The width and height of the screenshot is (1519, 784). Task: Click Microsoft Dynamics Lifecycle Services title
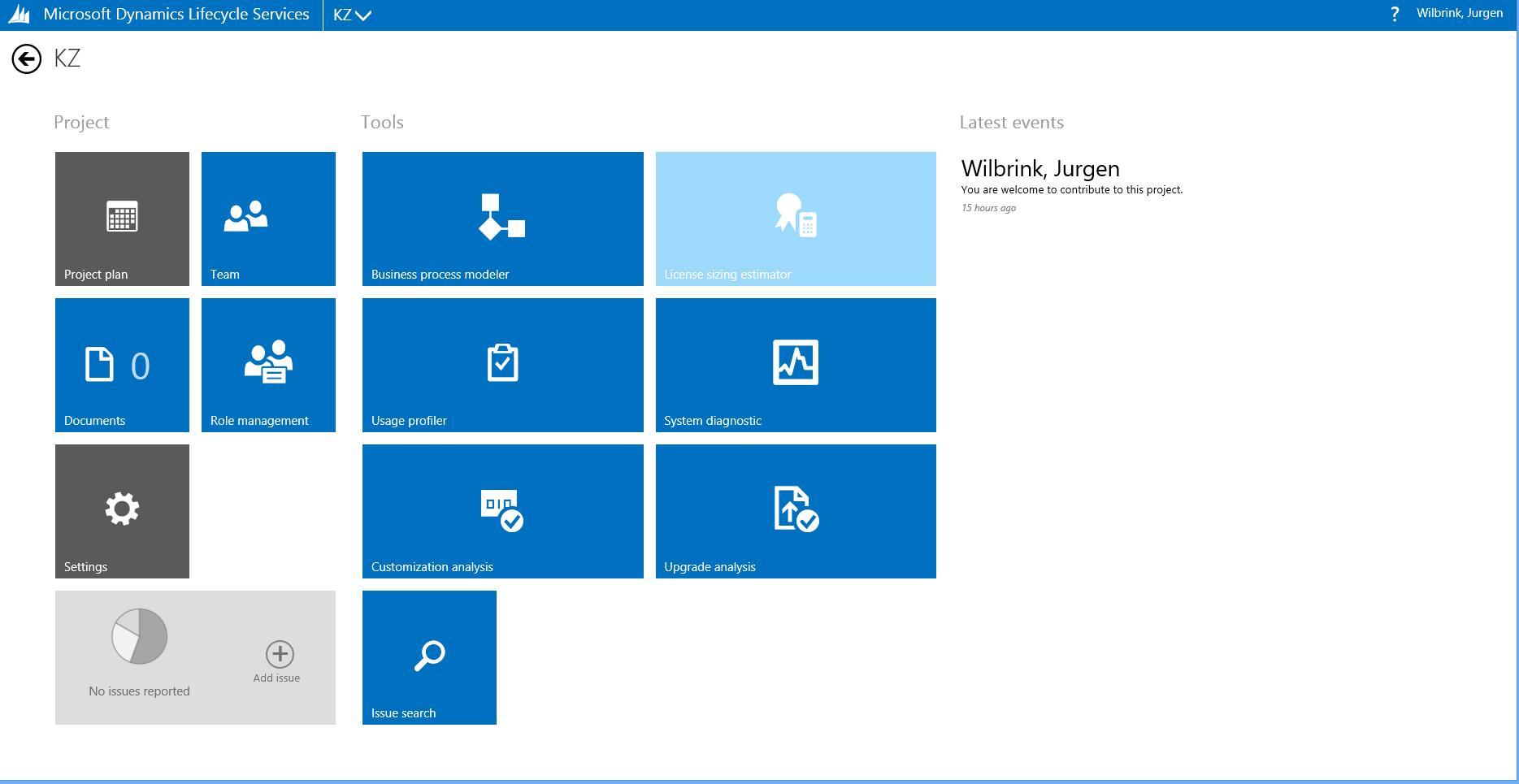(176, 14)
